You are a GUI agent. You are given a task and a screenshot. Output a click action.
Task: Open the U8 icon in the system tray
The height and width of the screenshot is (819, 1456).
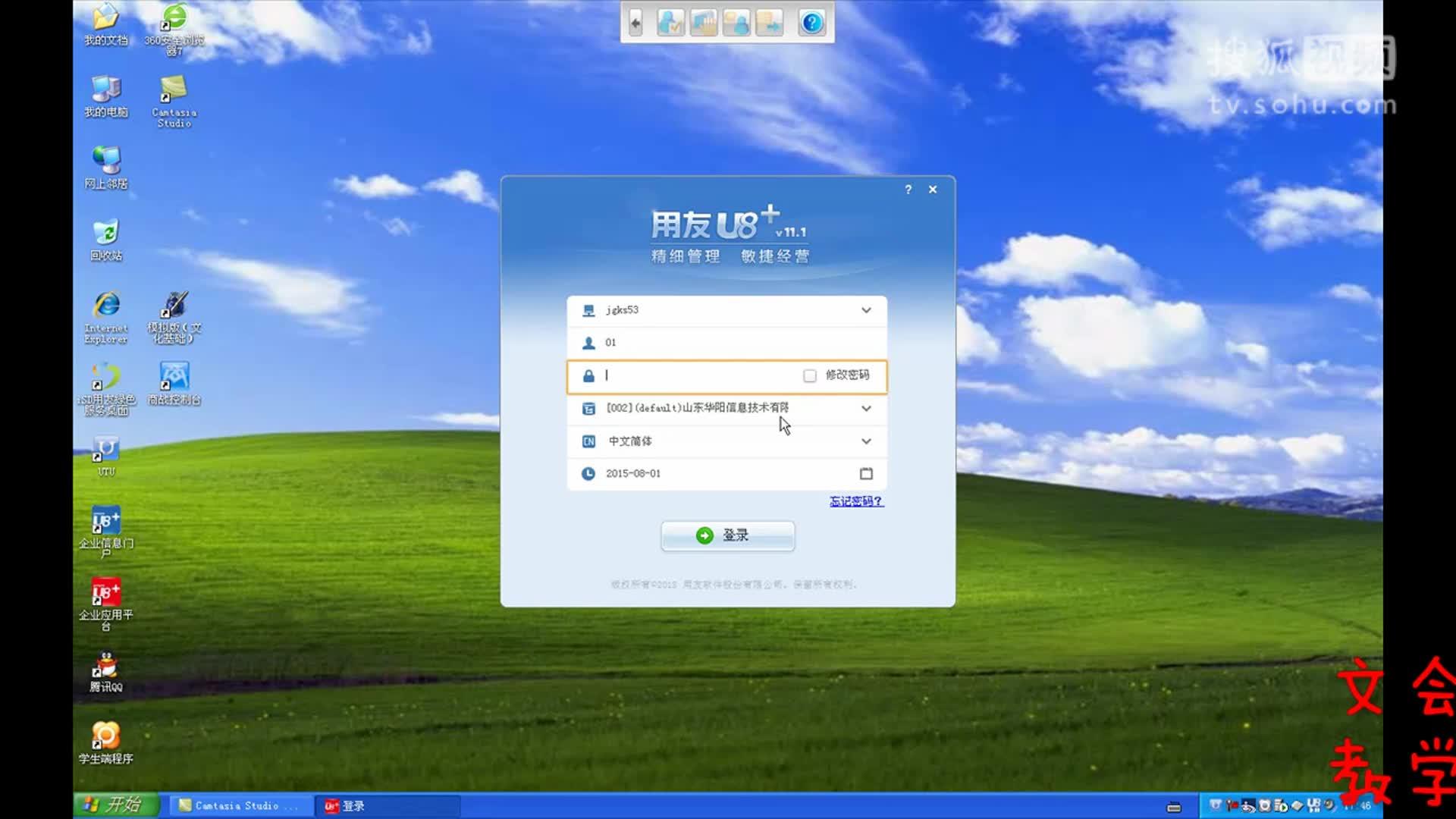pos(1314,806)
